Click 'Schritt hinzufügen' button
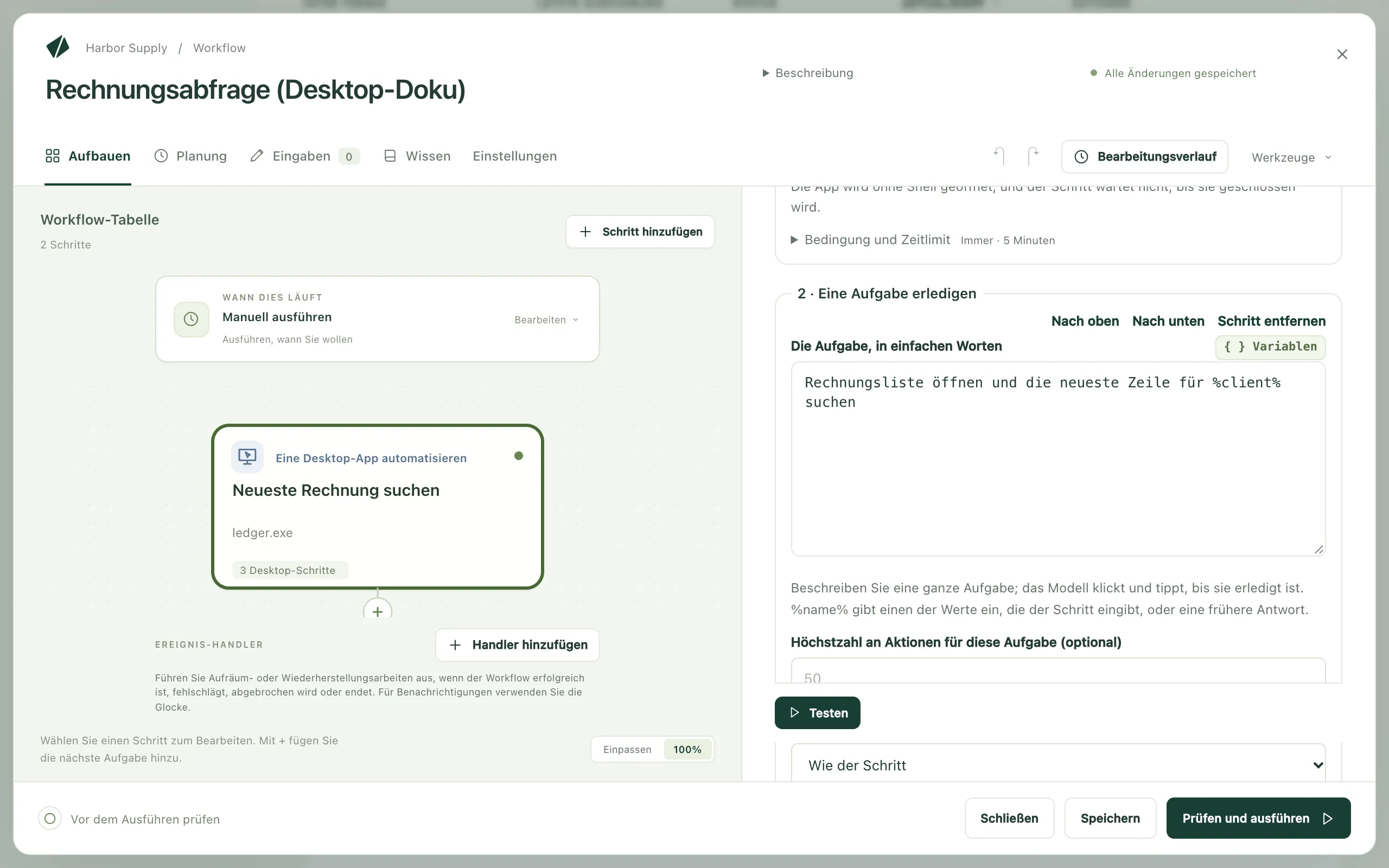Screen dimensions: 1389x868 pos(640,232)
